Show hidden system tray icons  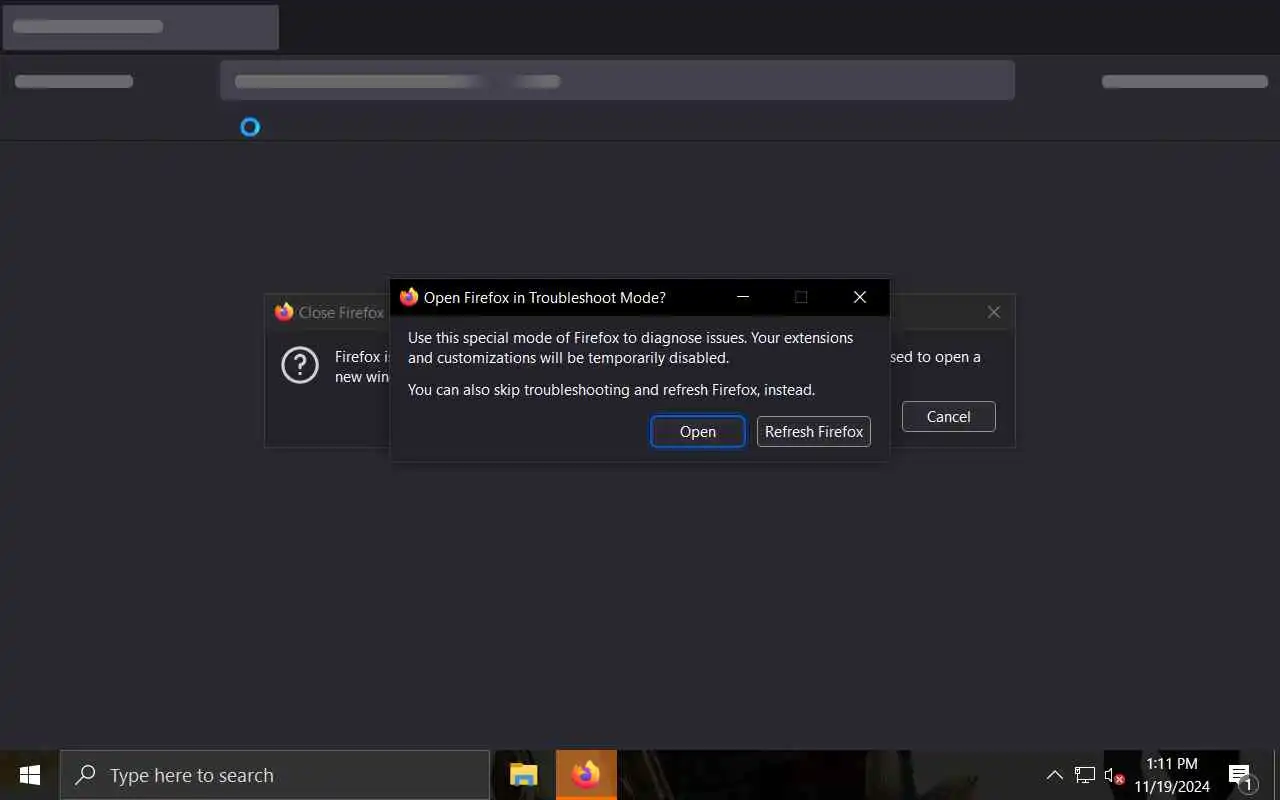[x=1054, y=775]
